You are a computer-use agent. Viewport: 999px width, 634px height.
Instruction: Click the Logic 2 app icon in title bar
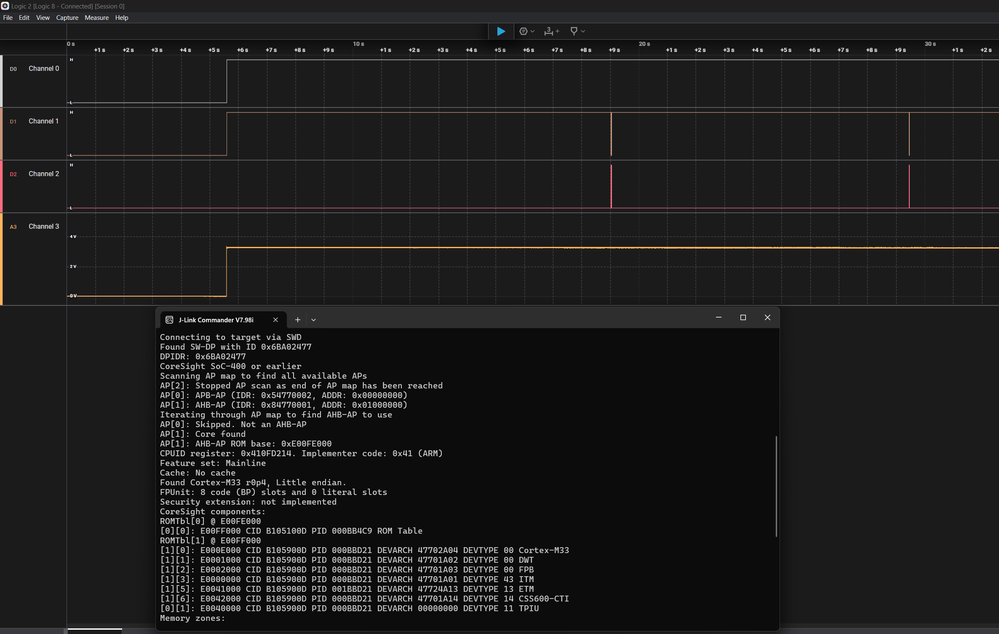[x=5, y=6]
